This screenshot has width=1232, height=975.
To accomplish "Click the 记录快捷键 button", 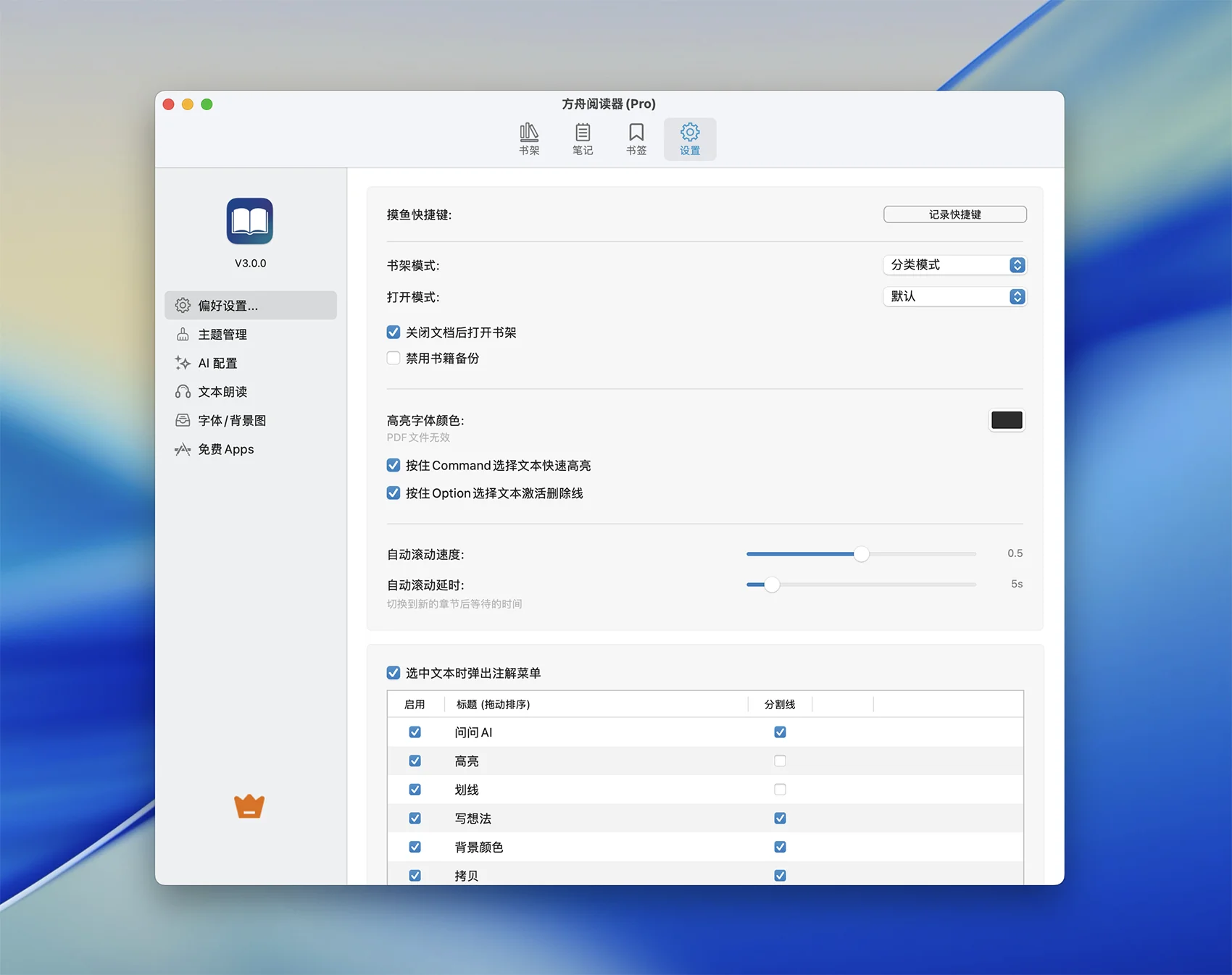I will click(x=954, y=214).
